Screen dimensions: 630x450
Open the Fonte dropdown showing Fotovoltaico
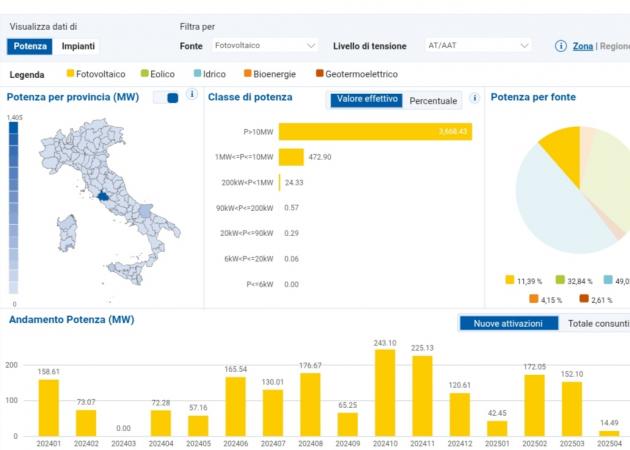(265, 45)
